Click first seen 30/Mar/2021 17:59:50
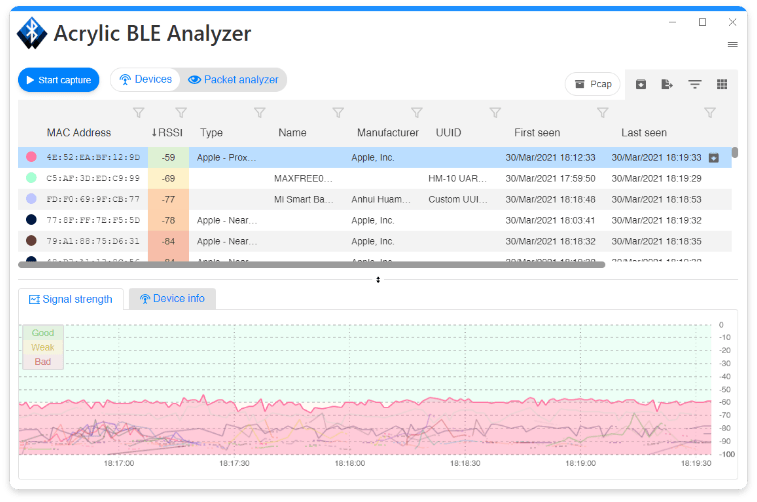The width and height of the screenshot is (757, 502). 550,179
